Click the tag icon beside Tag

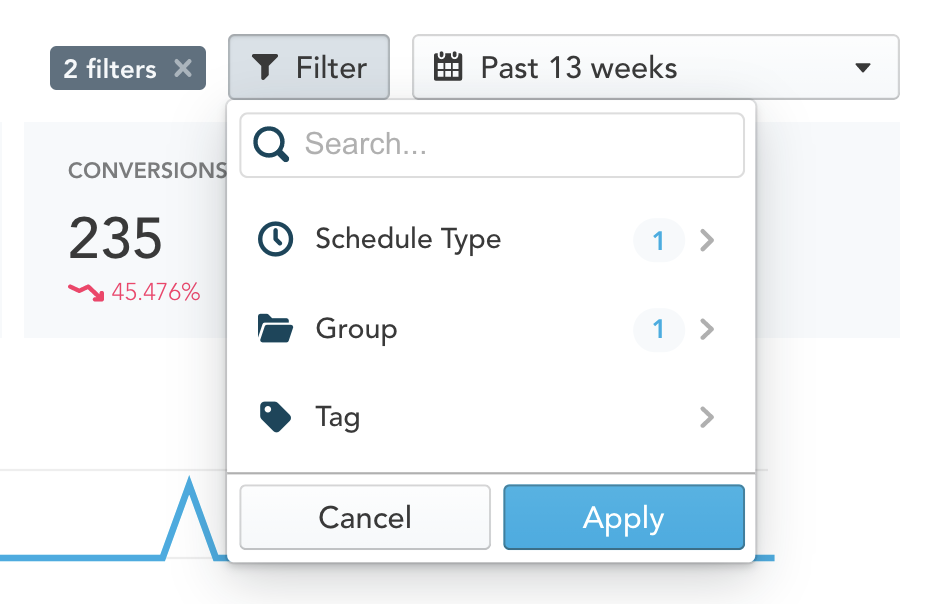(x=275, y=417)
